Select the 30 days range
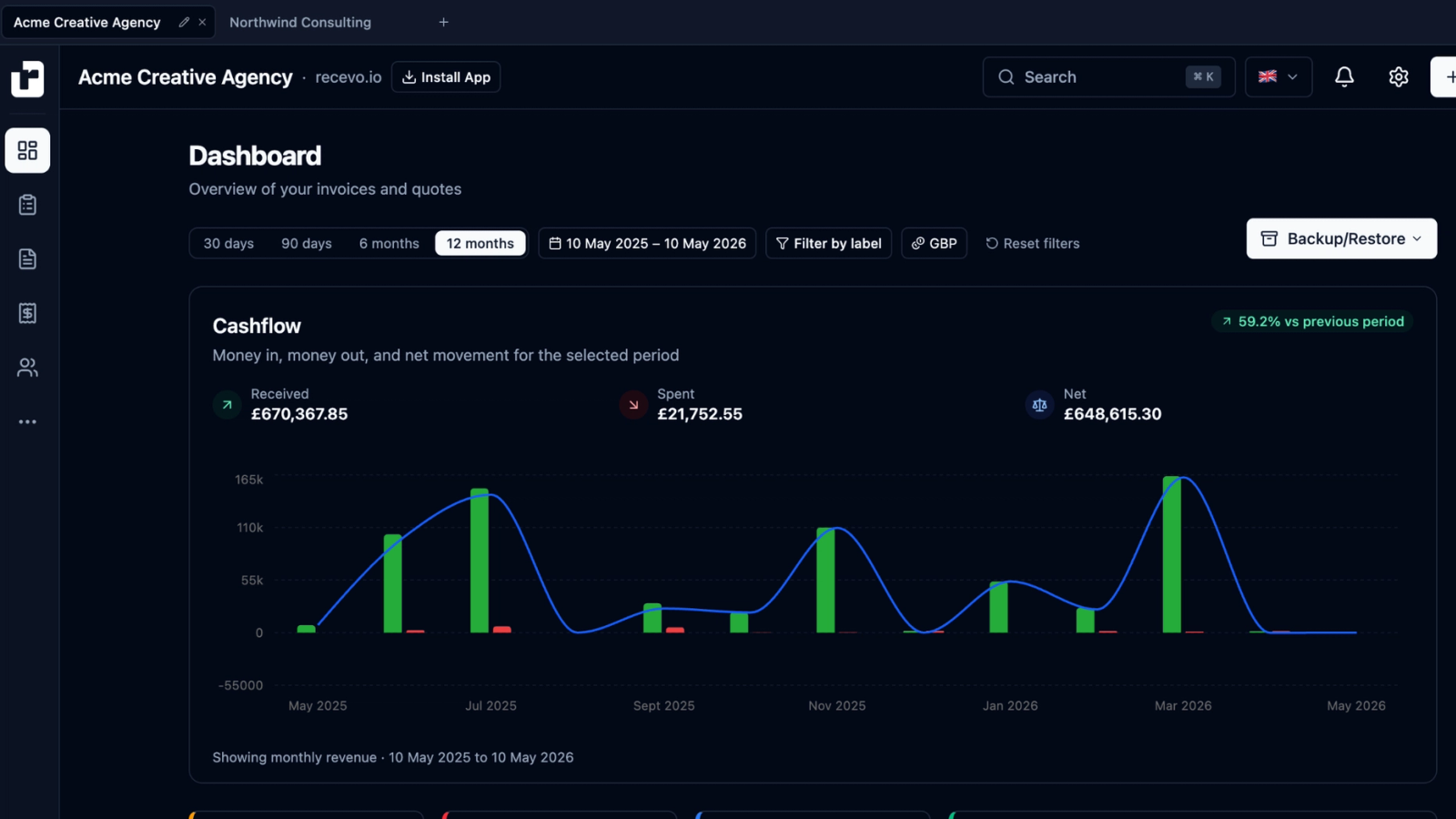 tap(228, 243)
